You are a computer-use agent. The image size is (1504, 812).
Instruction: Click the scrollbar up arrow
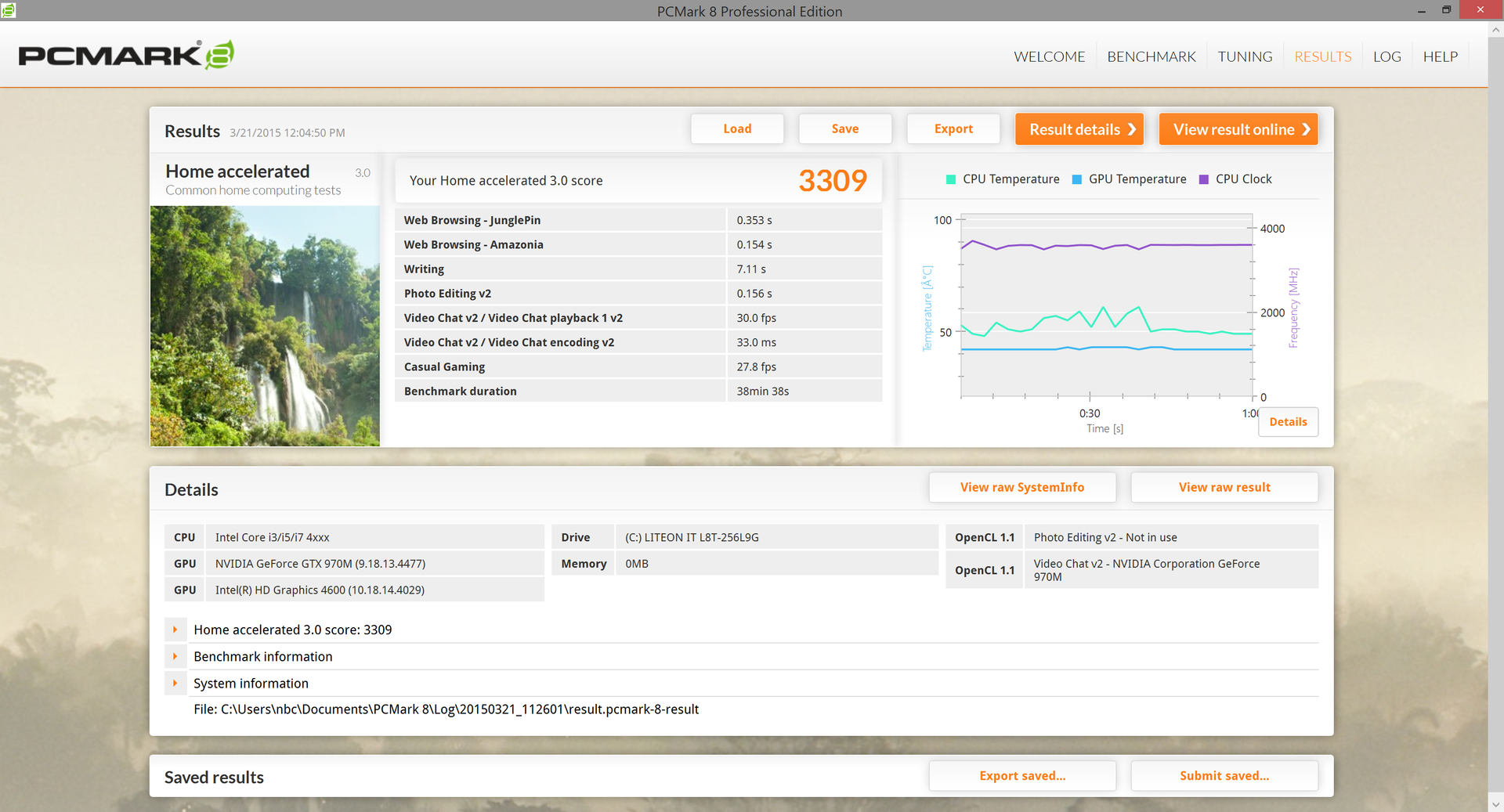(1495, 30)
